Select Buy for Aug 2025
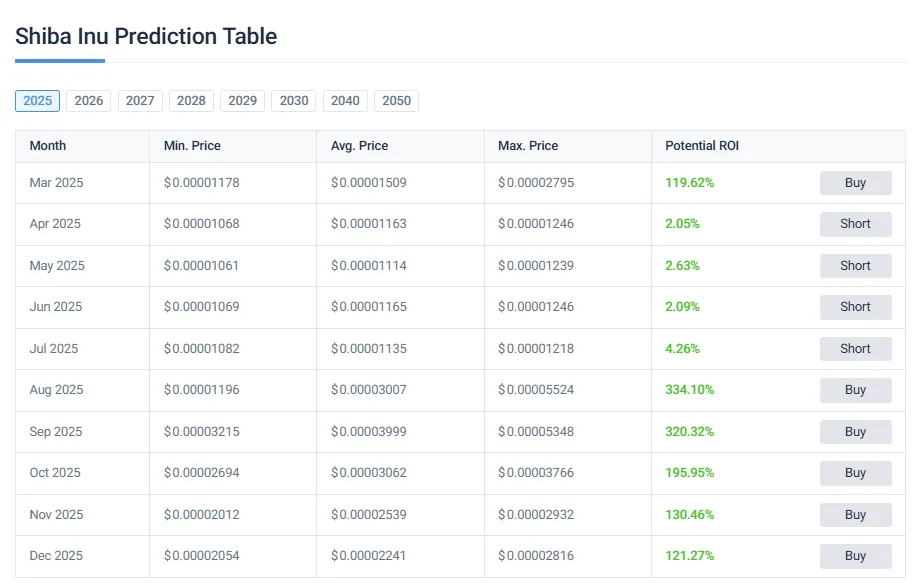913x585 pixels. 855,390
